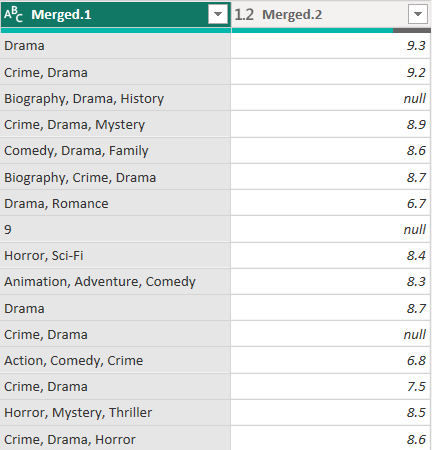Select the Crime, Drama, Horror cell

[x=115, y=439]
